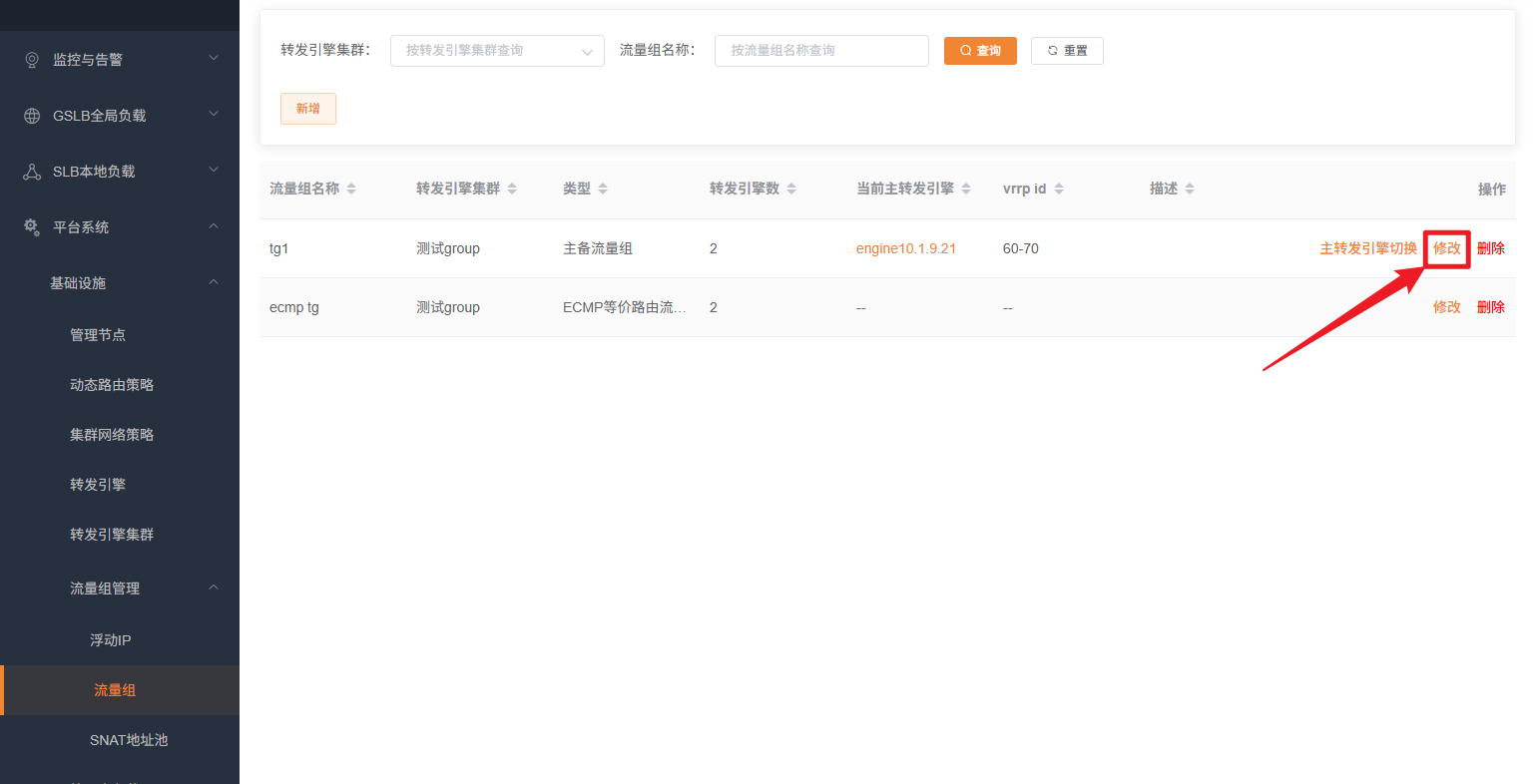Collapse the 基础设施 section
1536x784 pixels.
click(213, 281)
